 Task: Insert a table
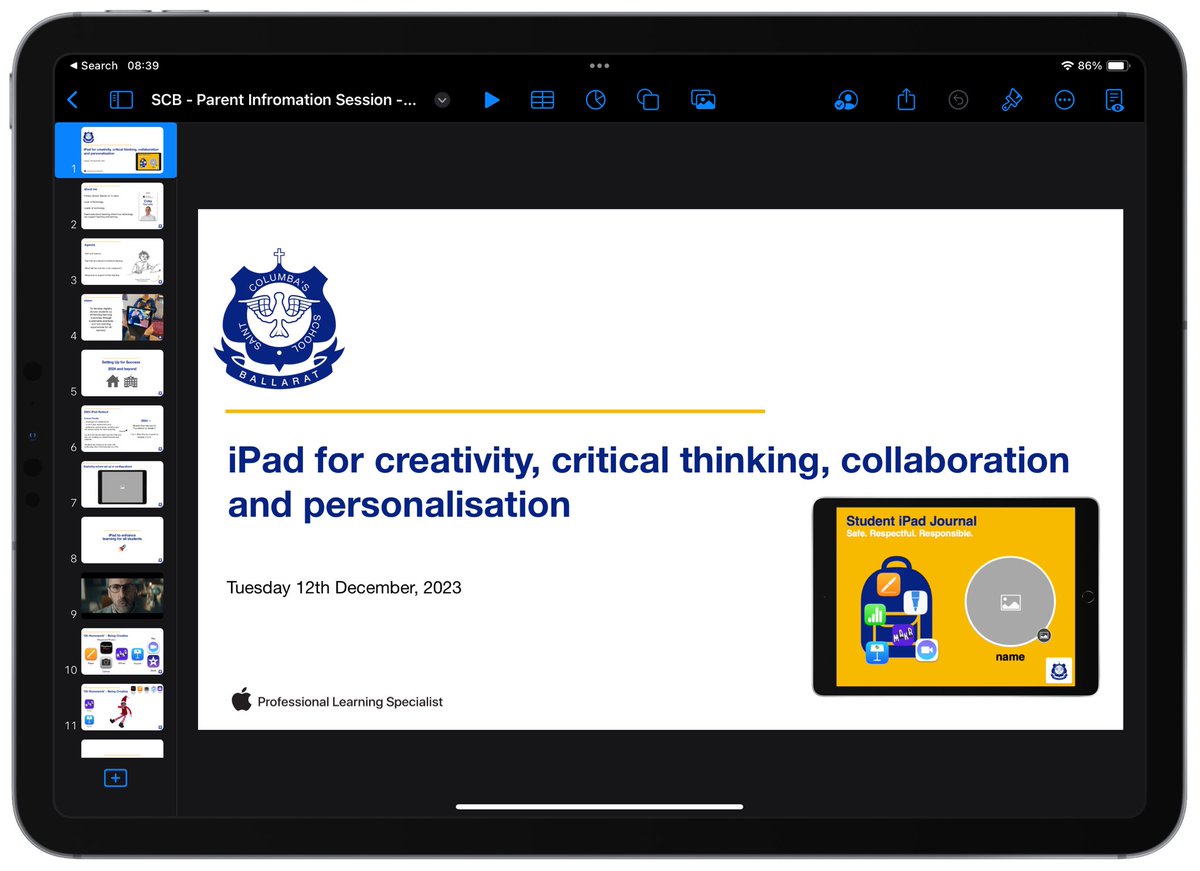542,100
